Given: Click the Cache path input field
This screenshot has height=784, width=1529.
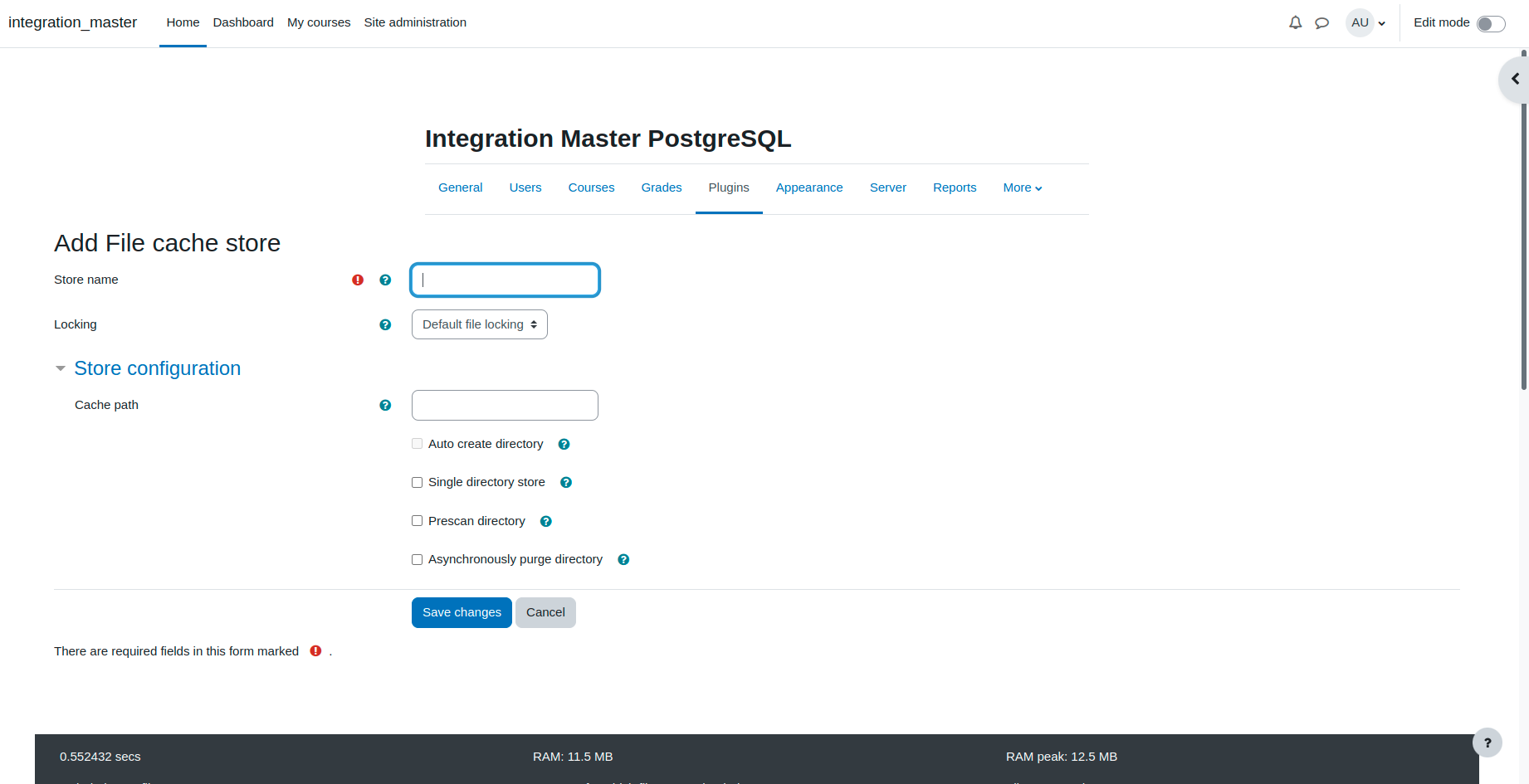Looking at the screenshot, I should [x=505, y=405].
